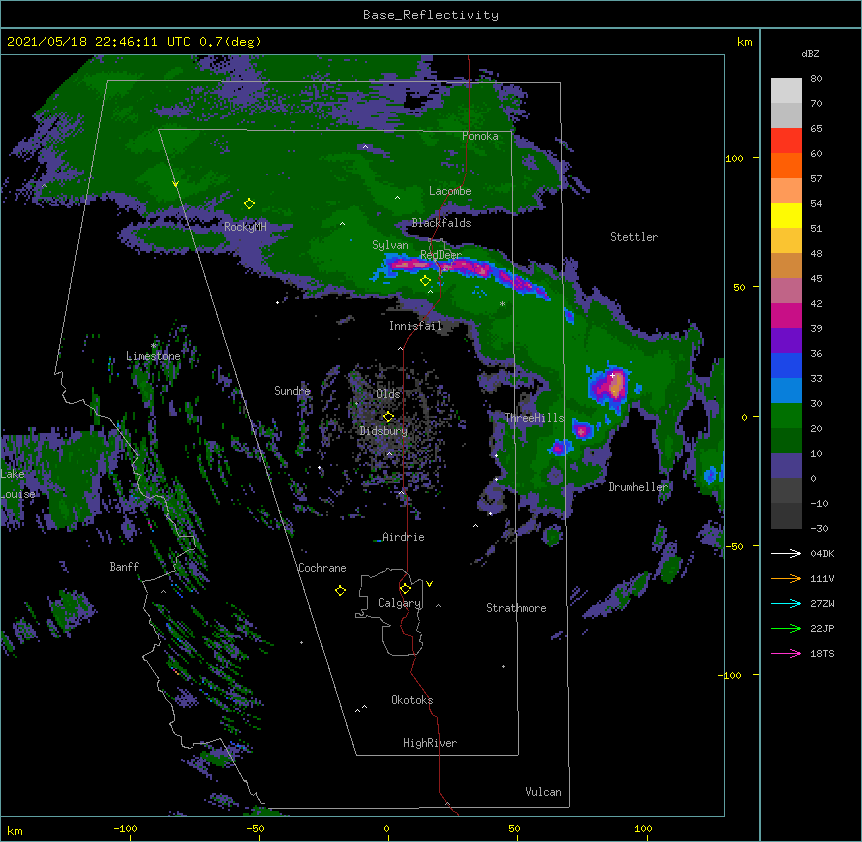The width and height of the screenshot is (862, 842).
Task: Click the ThreeHills town label
Action: [535, 418]
